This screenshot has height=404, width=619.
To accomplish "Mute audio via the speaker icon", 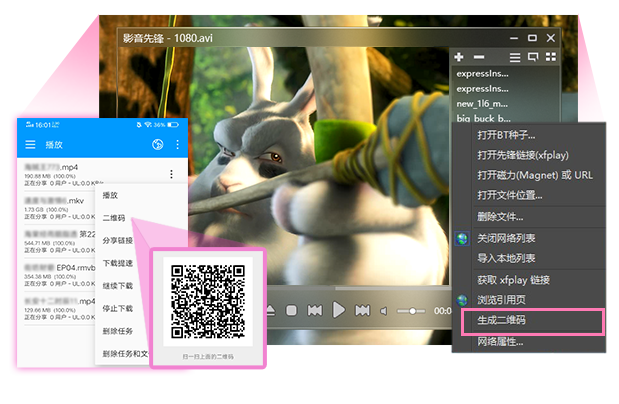I will [384, 311].
